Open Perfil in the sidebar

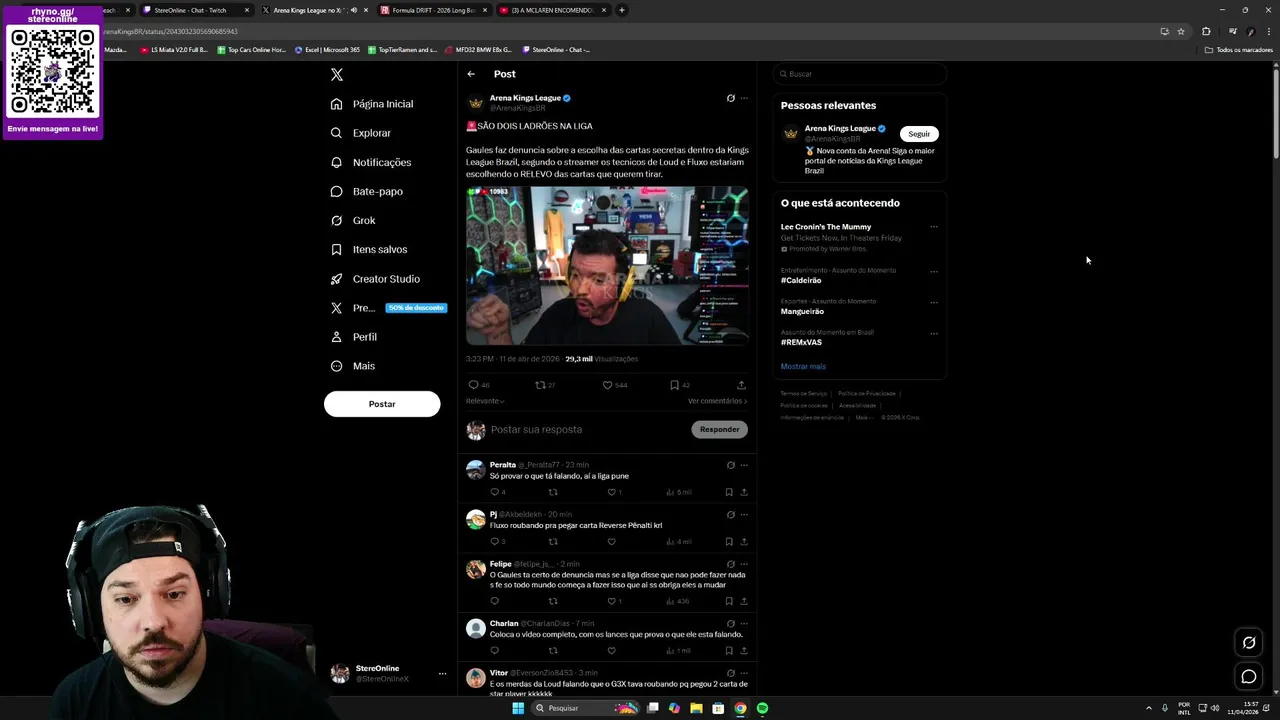pyautogui.click(x=354, y=337)
